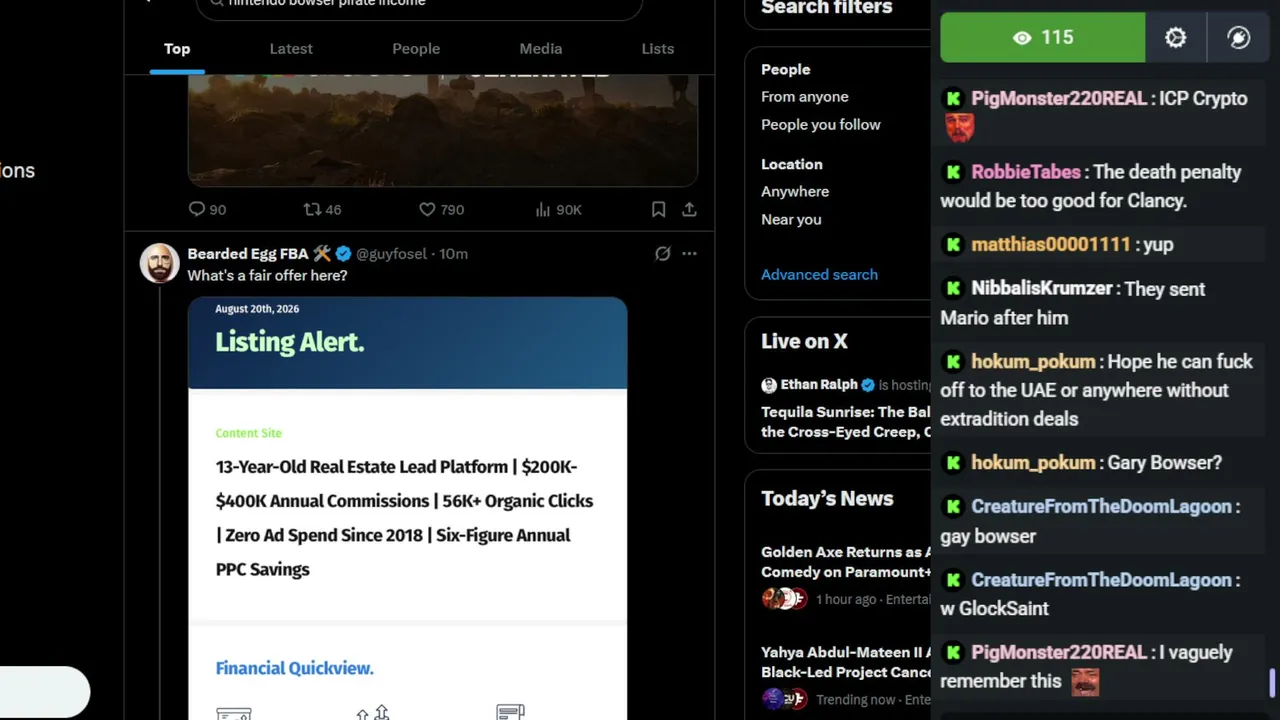This screenshot has width=1280, height=720.
Task: Reply to the tweet with 90 replies
Action: (207, 209)
